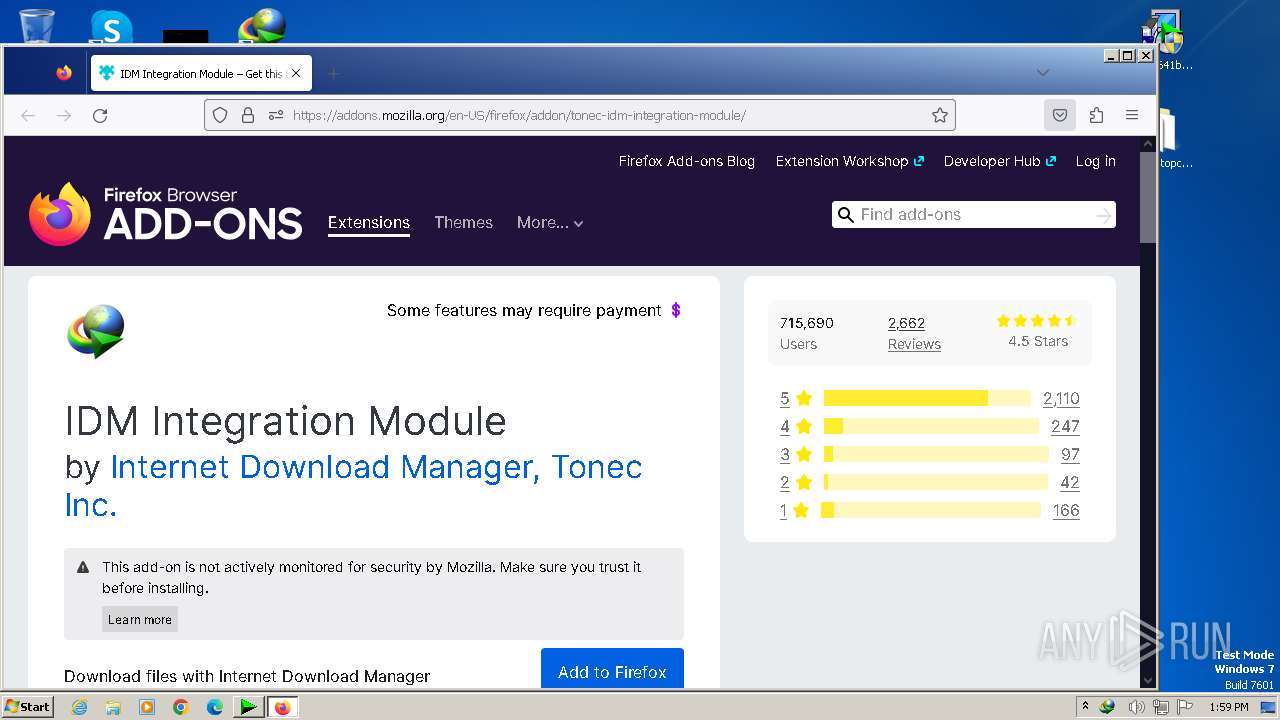List all tabs dropdown arrow
Screen dimensions: 1280x720
1043,73
